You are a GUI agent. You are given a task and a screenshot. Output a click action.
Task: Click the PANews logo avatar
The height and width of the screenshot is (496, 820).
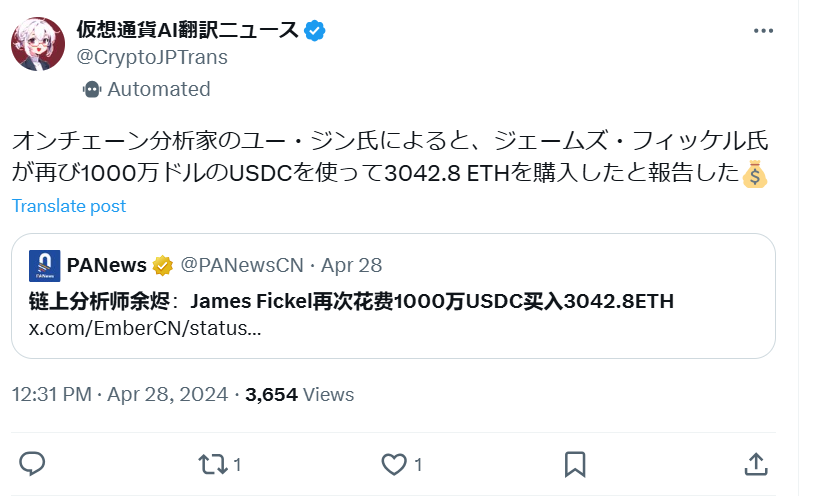point(44,266)
